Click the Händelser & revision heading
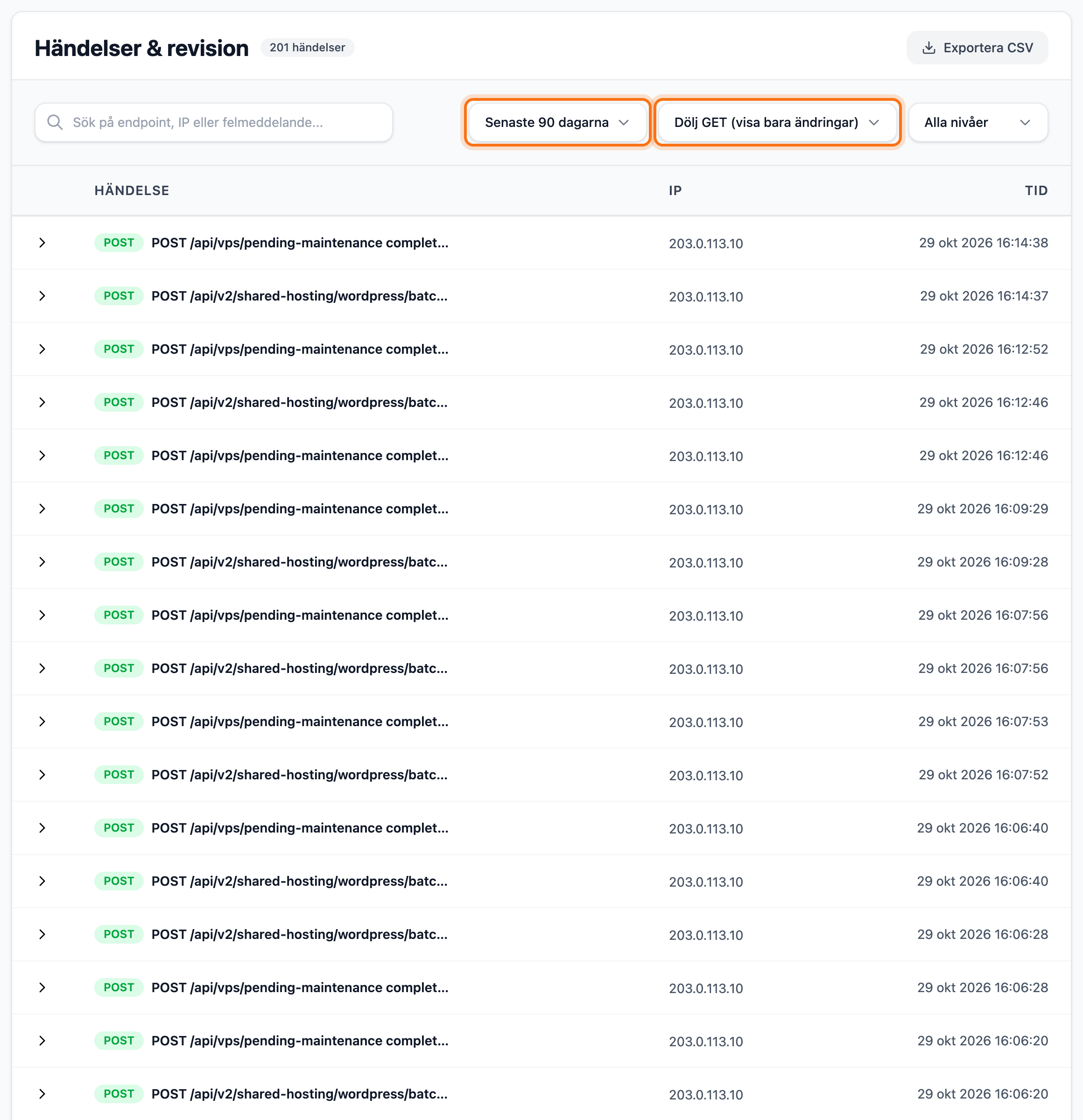Viewport: 1083px width, 1120px height. [x=142, y=48]
